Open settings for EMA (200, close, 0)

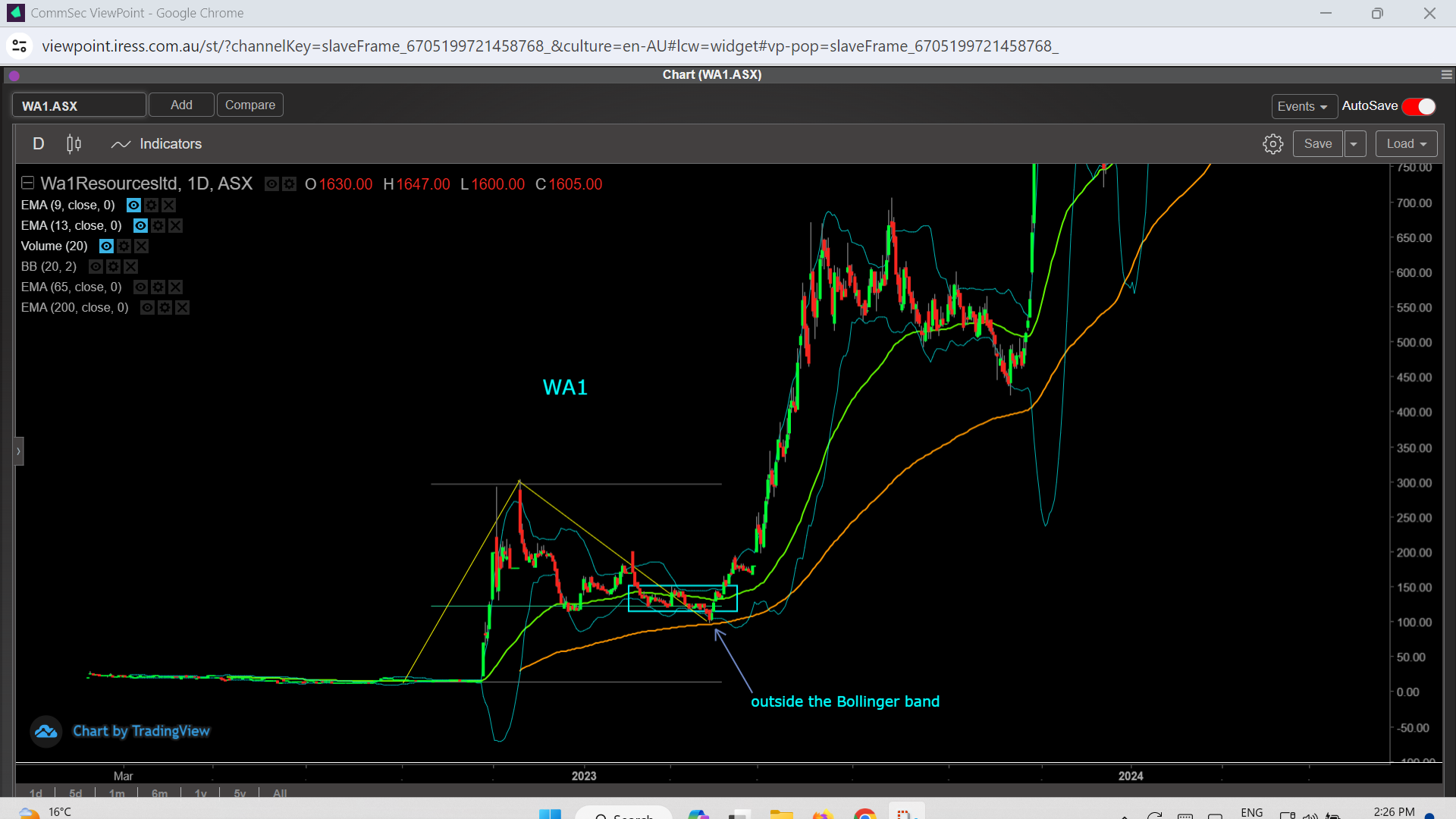(165, 307)
